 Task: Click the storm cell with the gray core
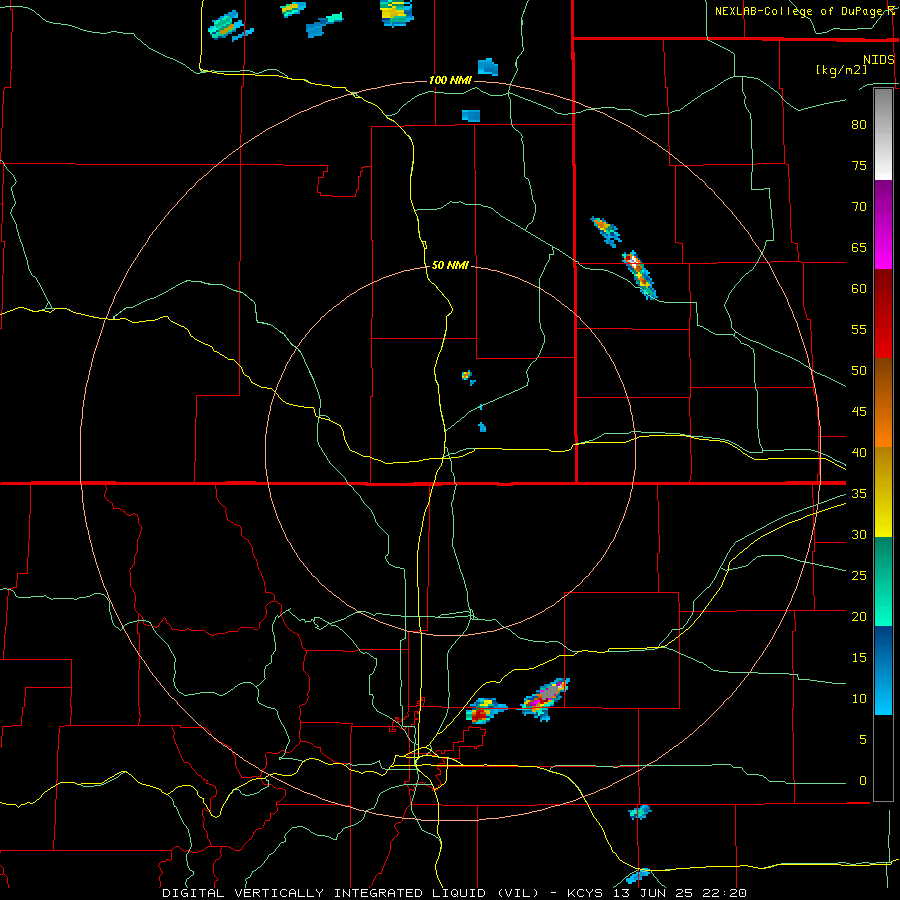click(x=545, y=698)
